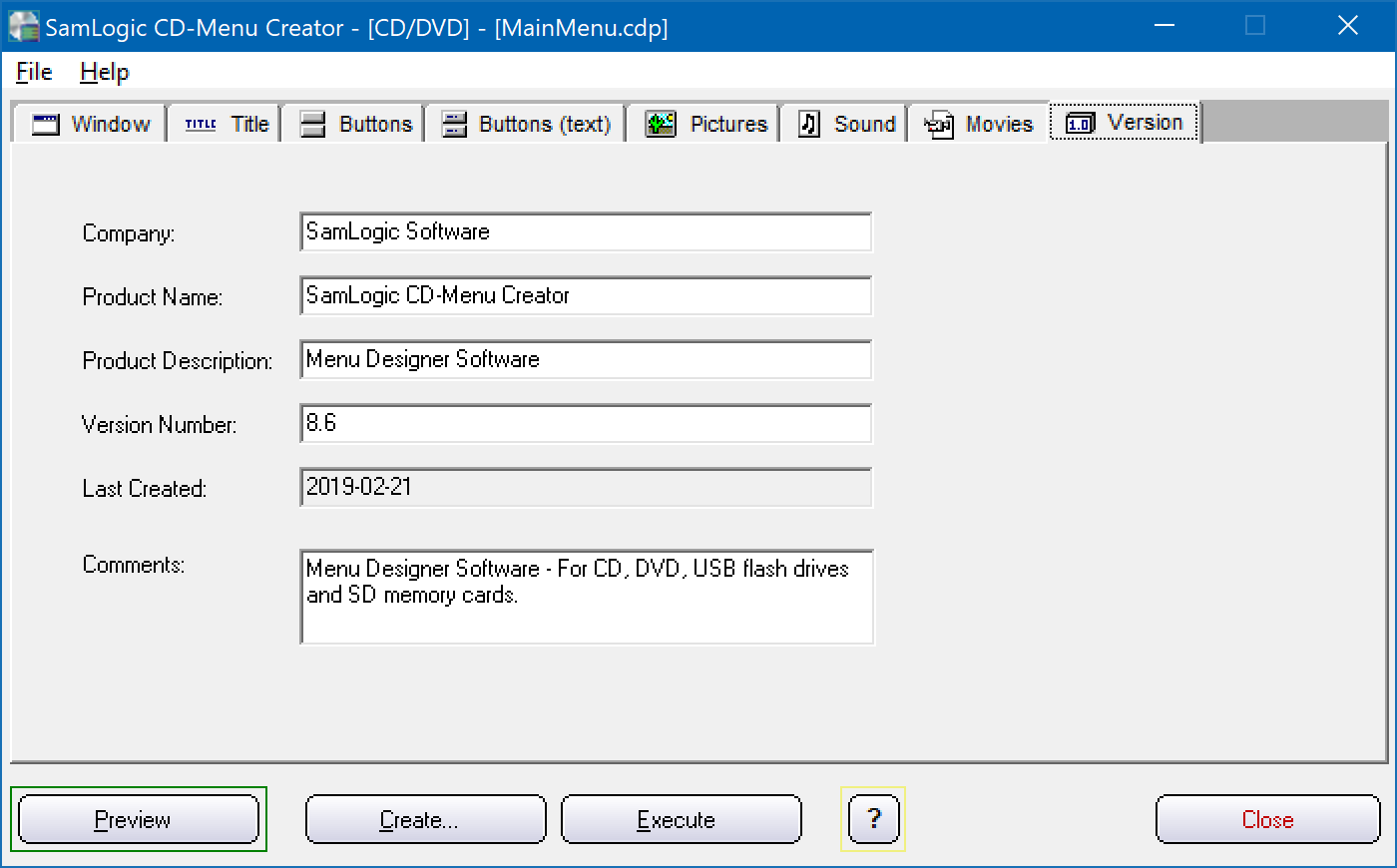
Task: Go to the Buttons tab
Action: pos(354,124)
